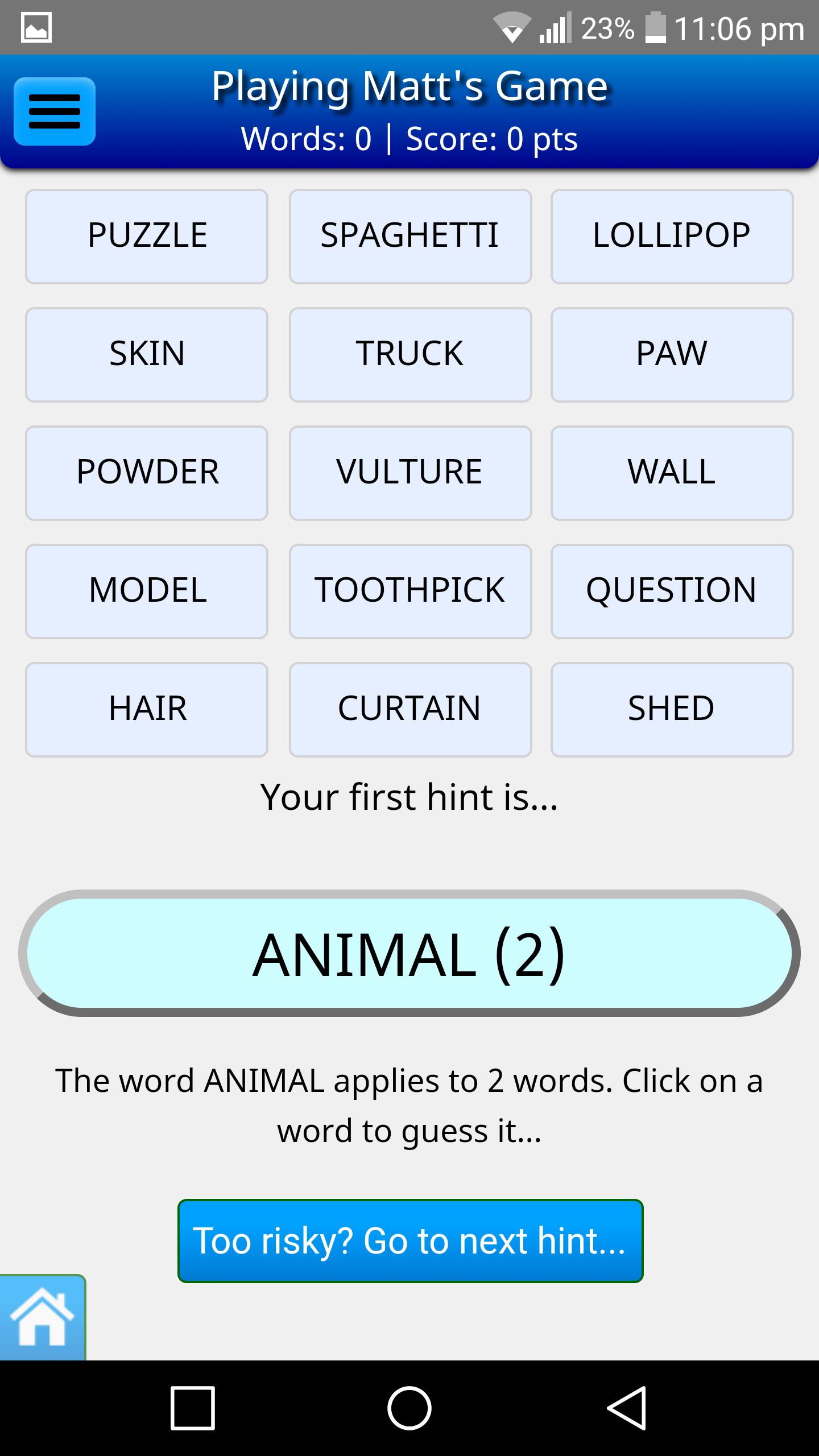The image size is (819, 1456).
Task: Click the SPAGHETTI tile
Action: pyautogui.click(x=410, y=237)
